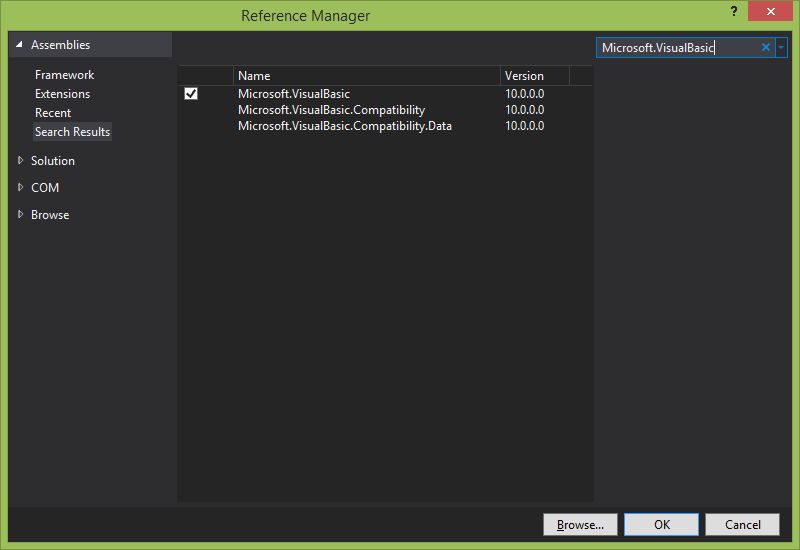This screenshot has height=550, width=800.
Task: Click the Cancel button
Action: (742, 524)
